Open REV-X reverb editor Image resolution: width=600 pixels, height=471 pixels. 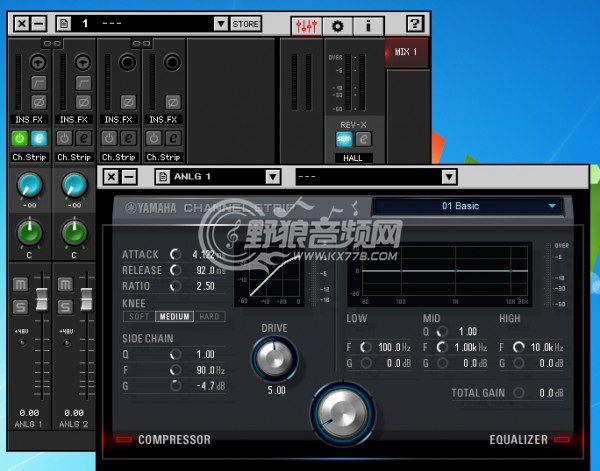363,139
